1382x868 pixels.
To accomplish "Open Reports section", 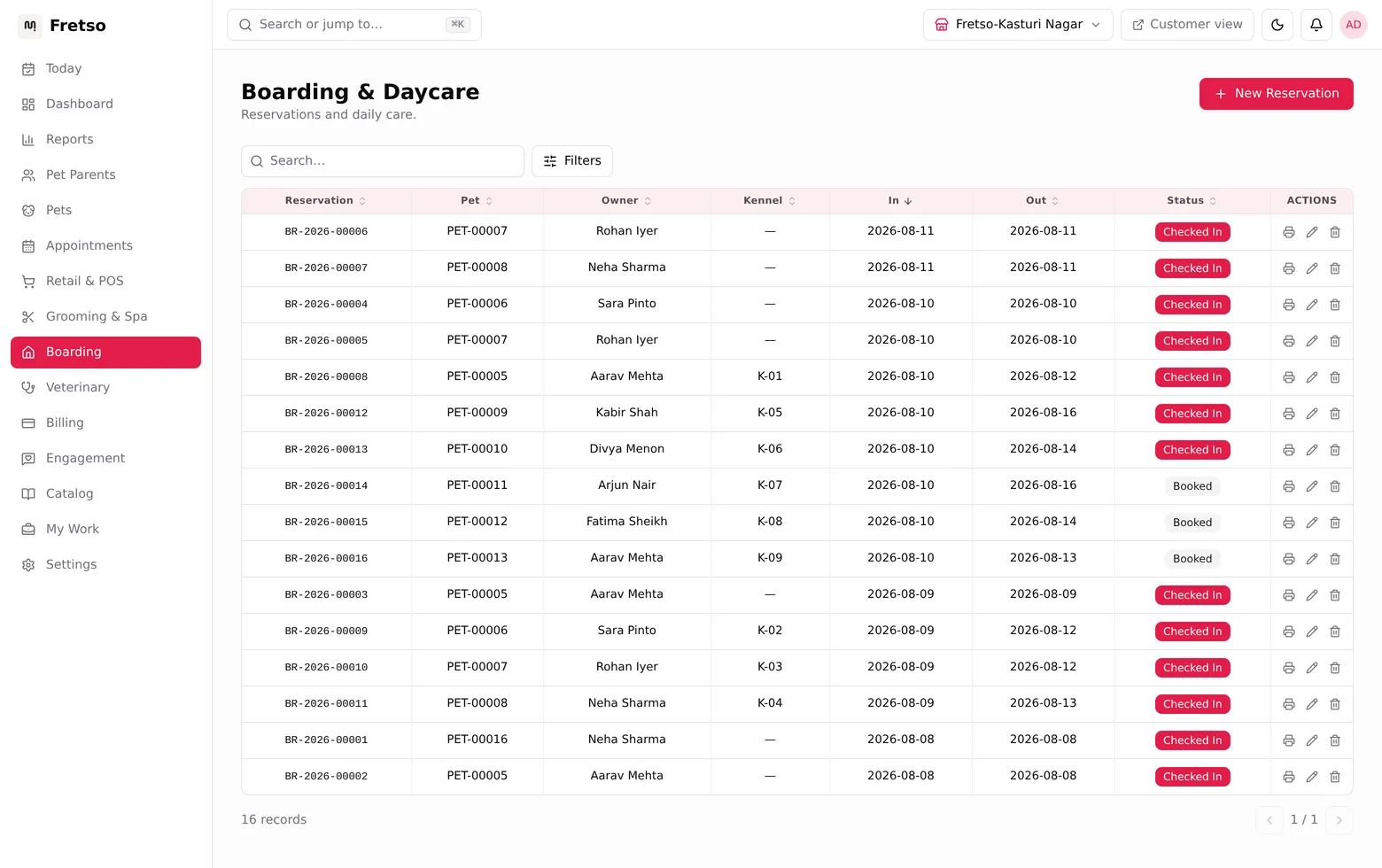I will click(105, 140).
